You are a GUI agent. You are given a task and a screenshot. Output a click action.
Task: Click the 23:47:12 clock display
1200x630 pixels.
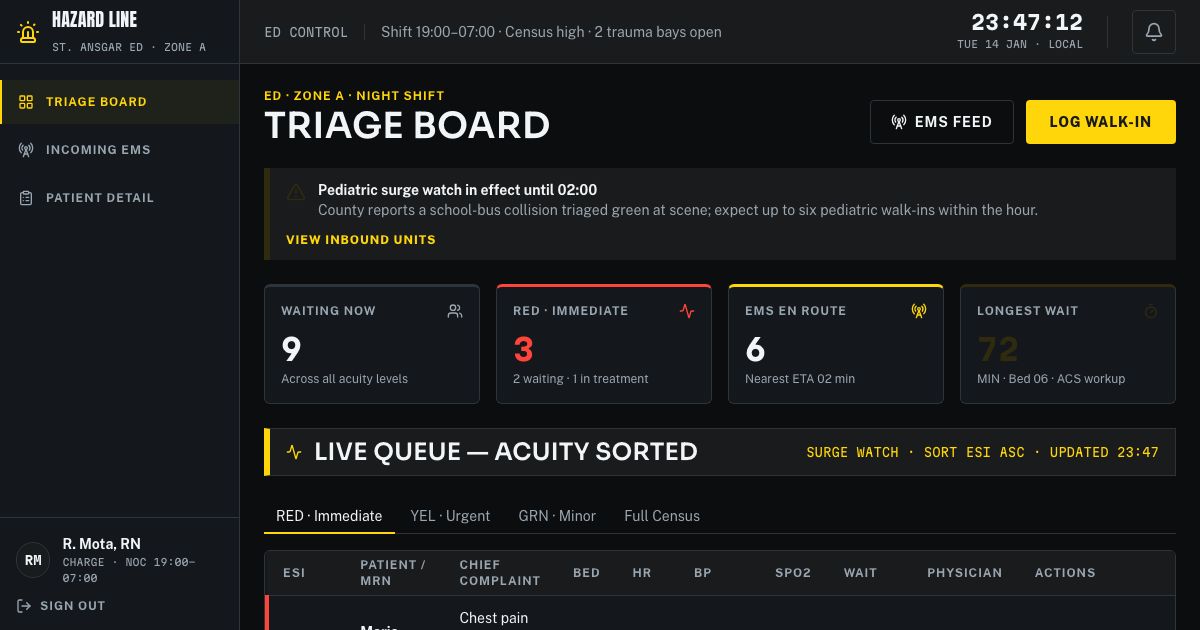[x=1027, y=22]
